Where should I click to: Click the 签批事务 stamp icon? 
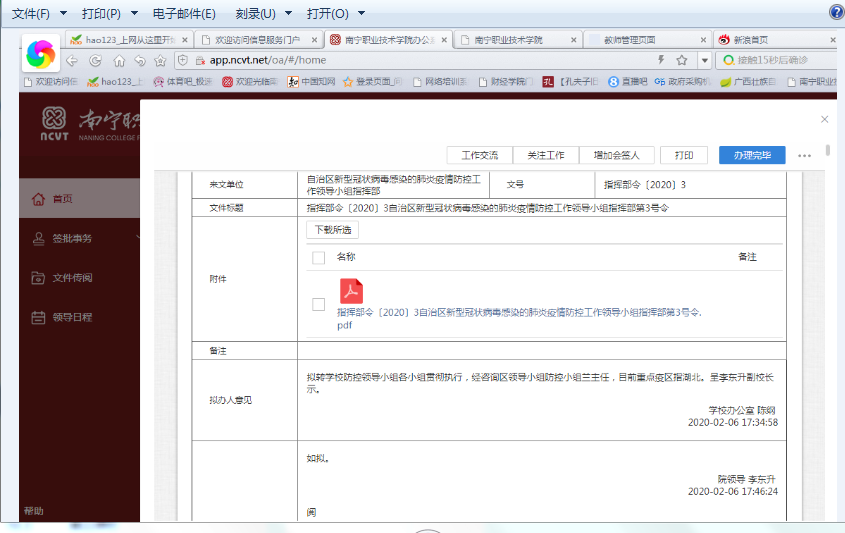click(x=38, y=238)
